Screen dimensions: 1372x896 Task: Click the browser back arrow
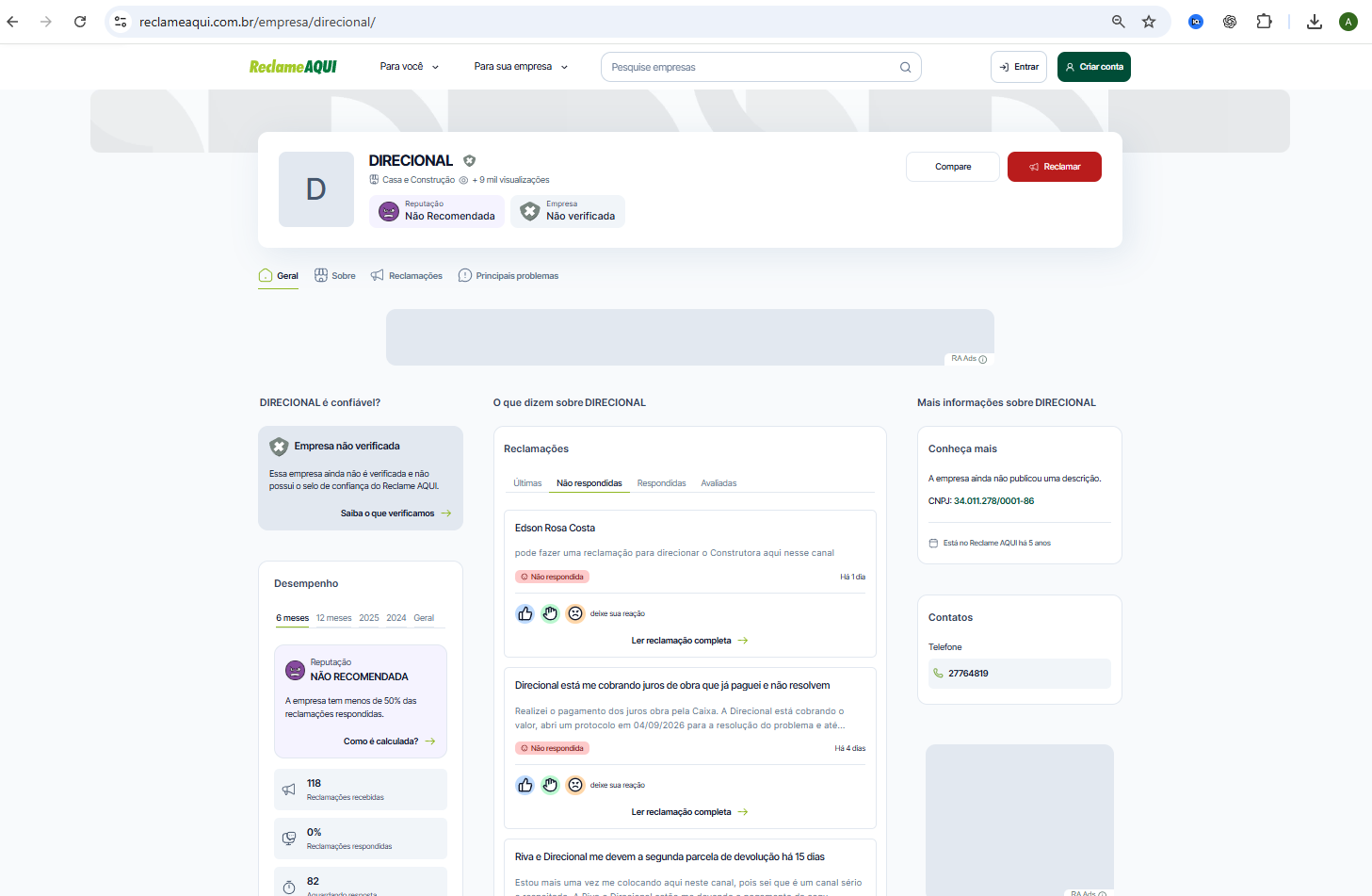point(13,22)
